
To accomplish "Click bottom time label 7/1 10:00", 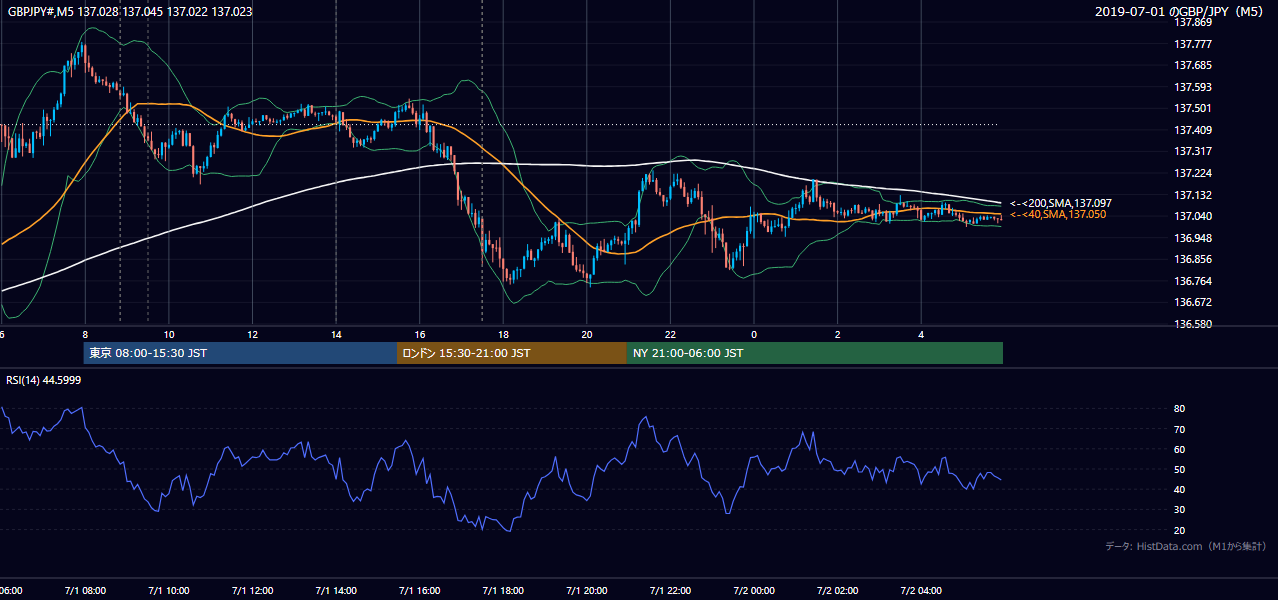I will [167, 591].
